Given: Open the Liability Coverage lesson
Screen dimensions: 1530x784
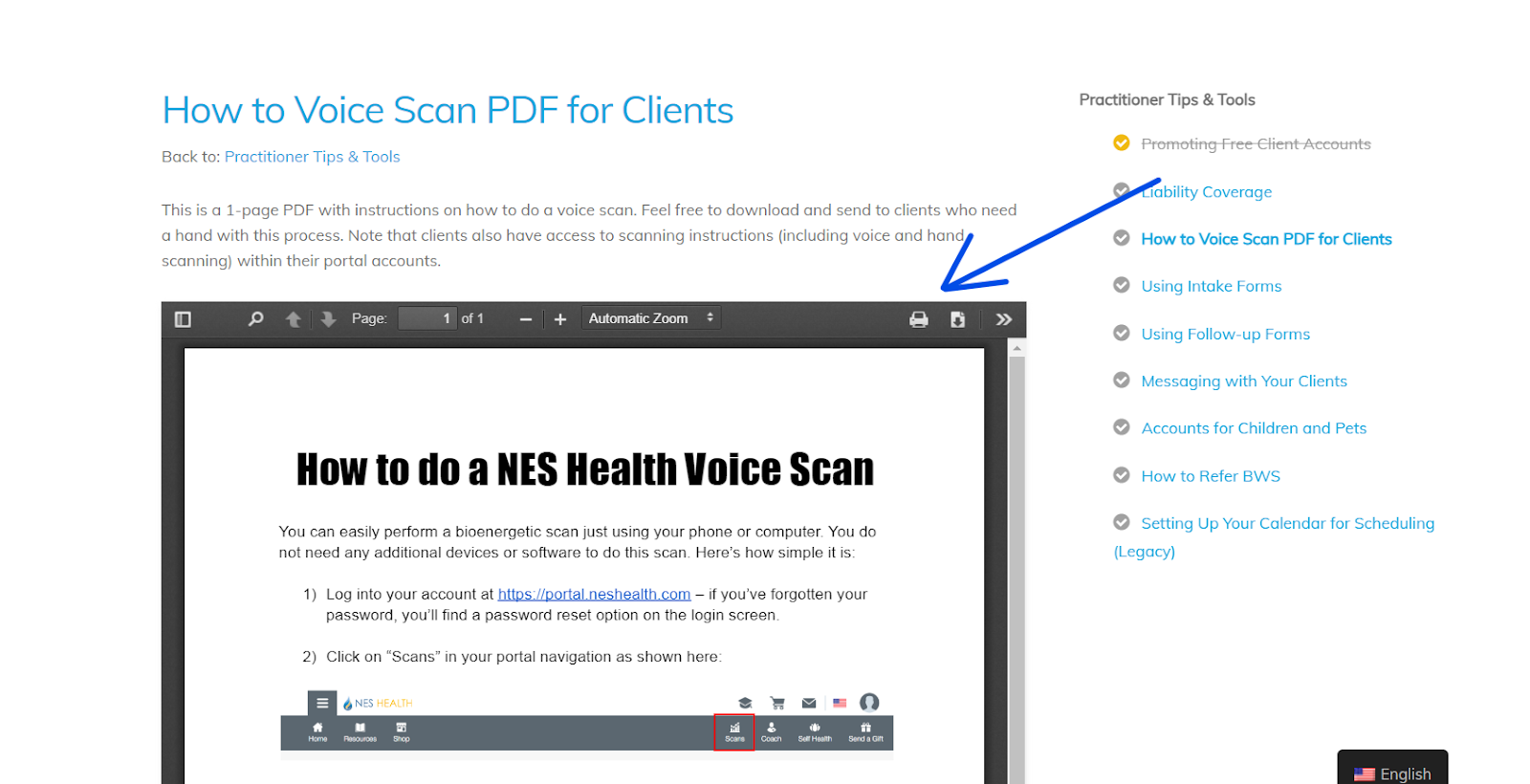Looking at the screenshot, I should [1206, 192].
